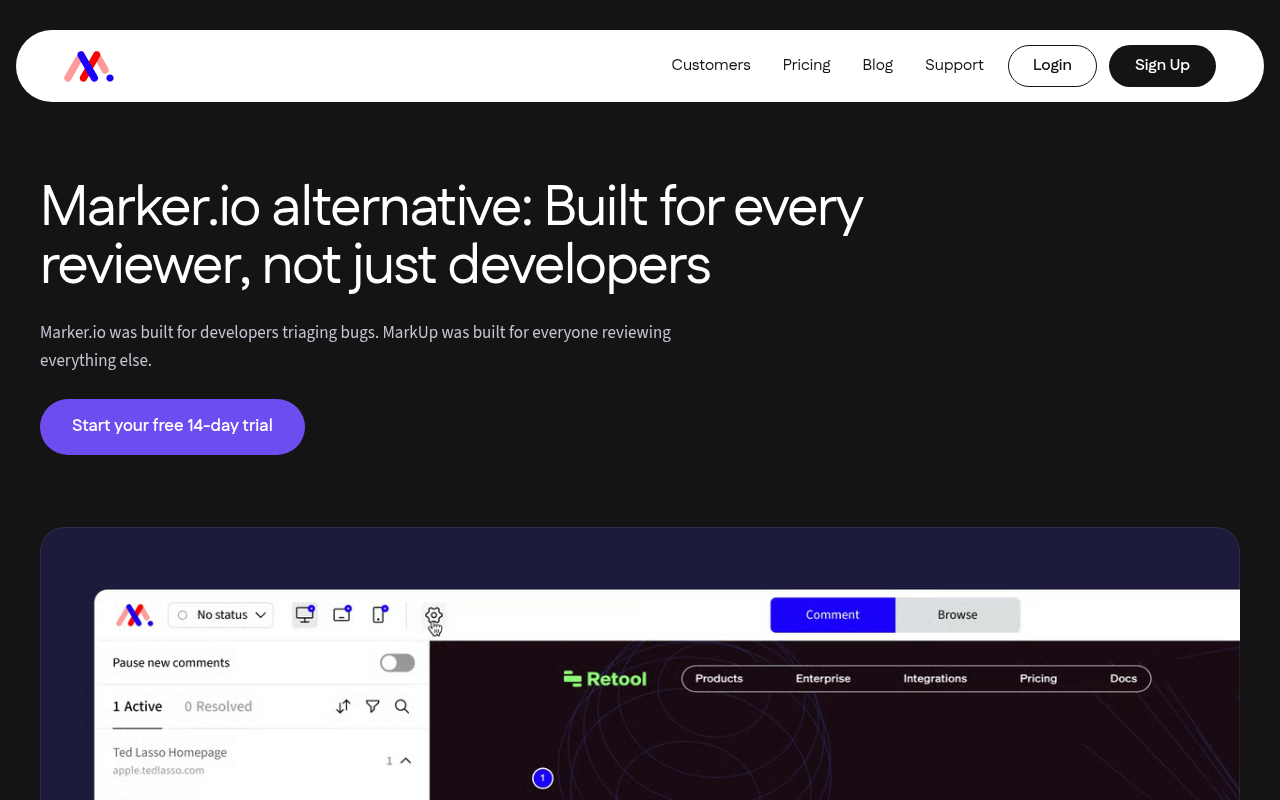Screen dimensions: 1280x800
Task: Open the Blog link
Action: [878, 65]
